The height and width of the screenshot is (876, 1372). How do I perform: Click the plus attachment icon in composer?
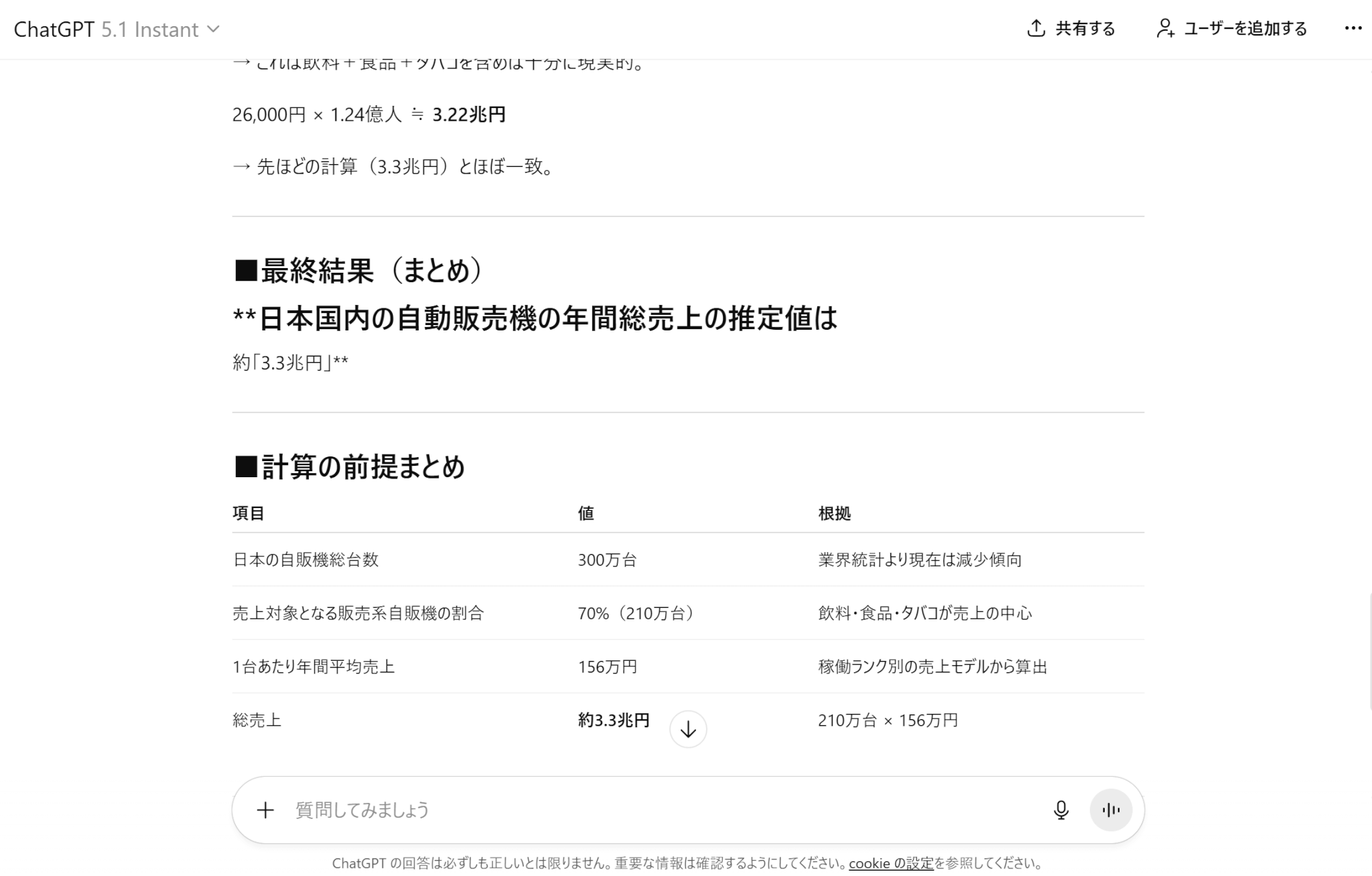(x=265, y=810)
